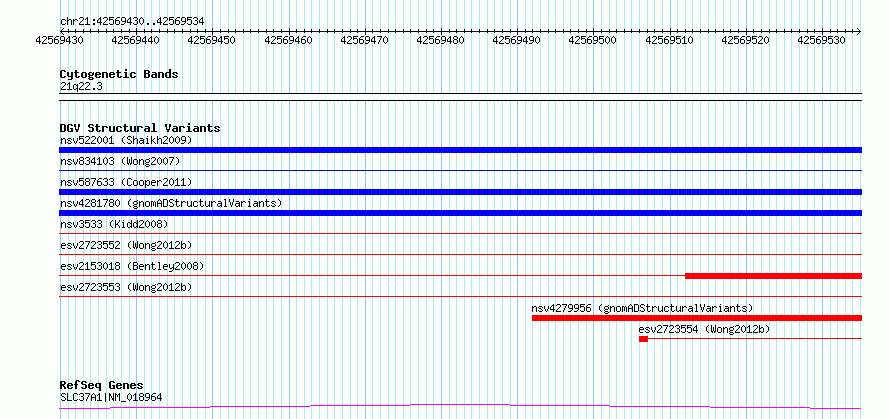The image size is (890, 419).
Task: Click the black 21q22.3 cytoband bar
Action: (x=460, y=97)
